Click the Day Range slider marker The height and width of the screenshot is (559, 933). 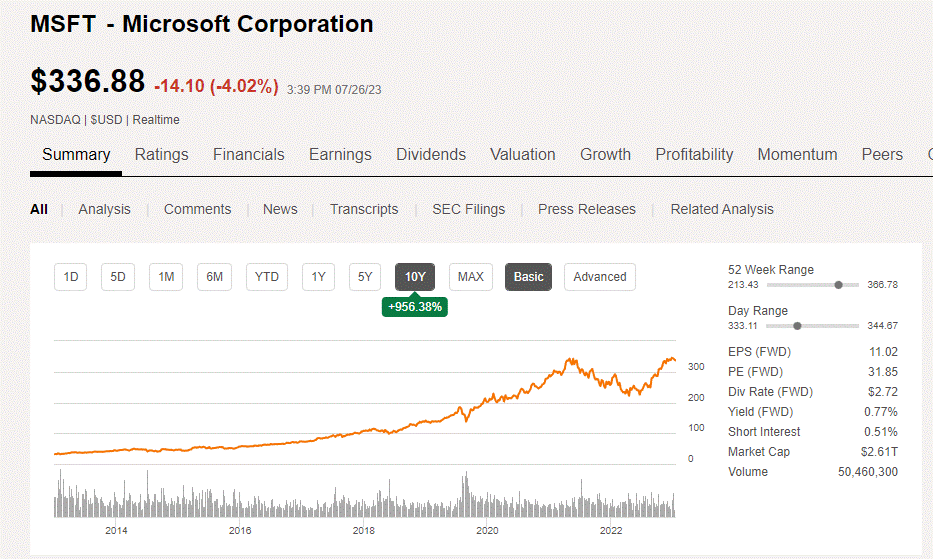pyautogui.click(x=797, y=326)
